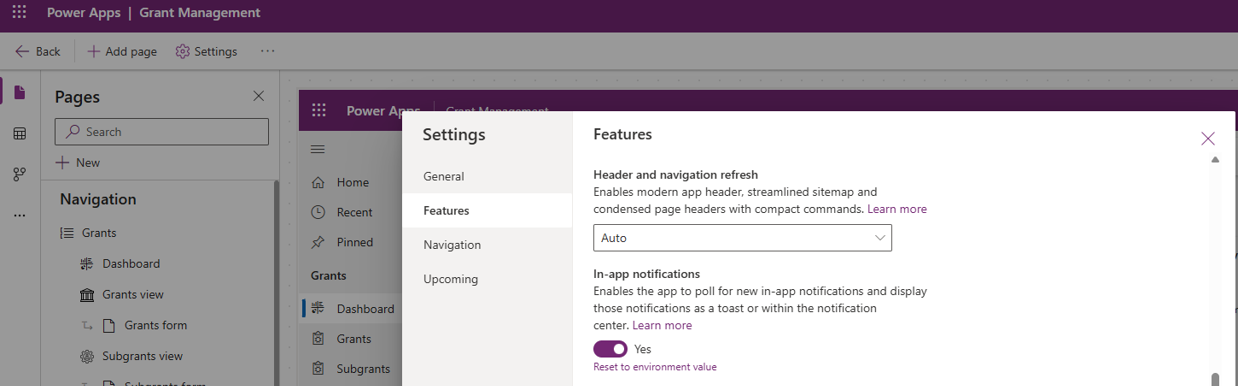Click the Pages search field

click(162, 131)
